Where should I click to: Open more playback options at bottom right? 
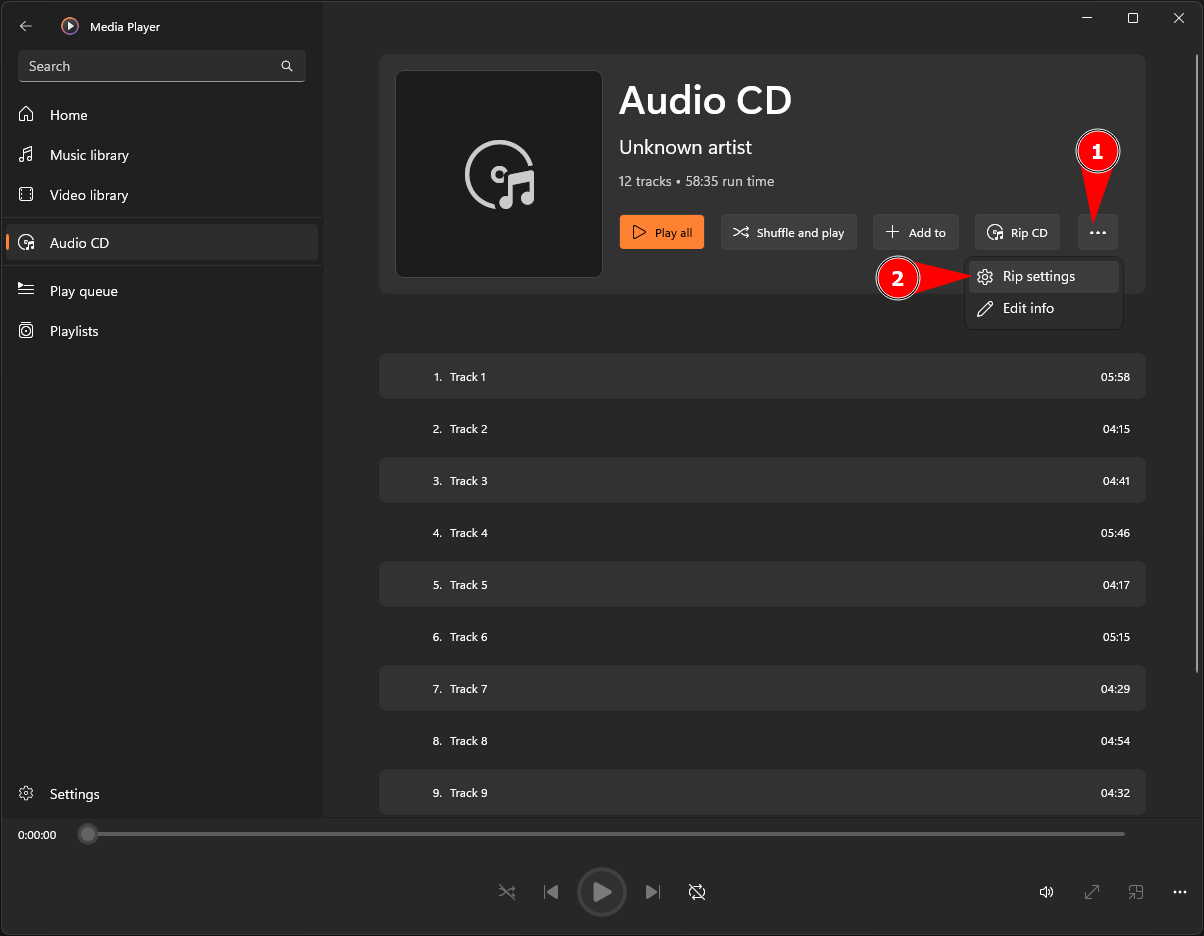click(1180, 892)
